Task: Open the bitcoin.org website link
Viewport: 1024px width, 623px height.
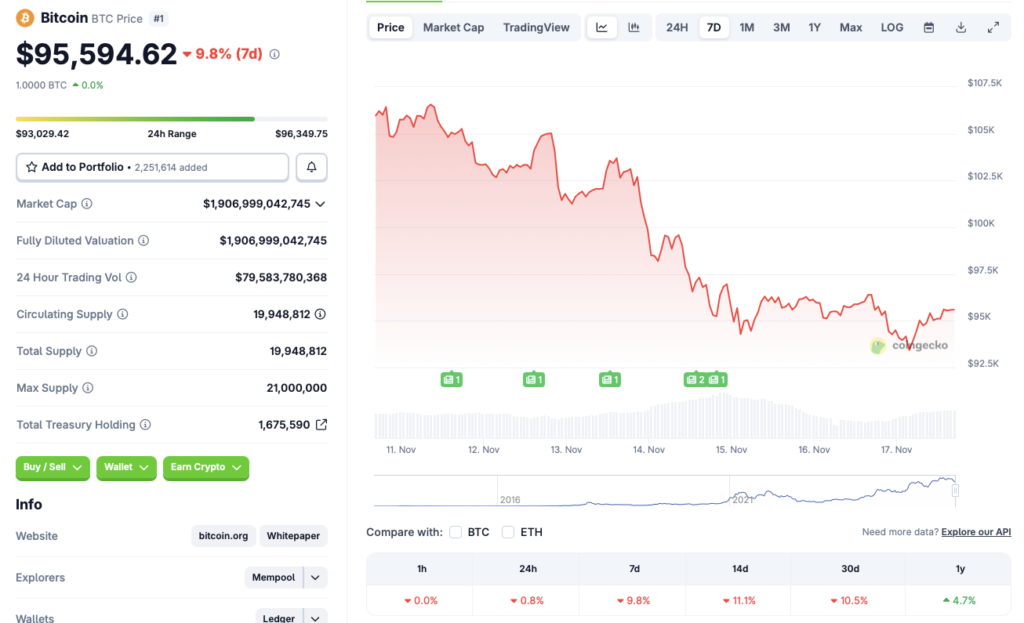Action: [x=223, y=536]
